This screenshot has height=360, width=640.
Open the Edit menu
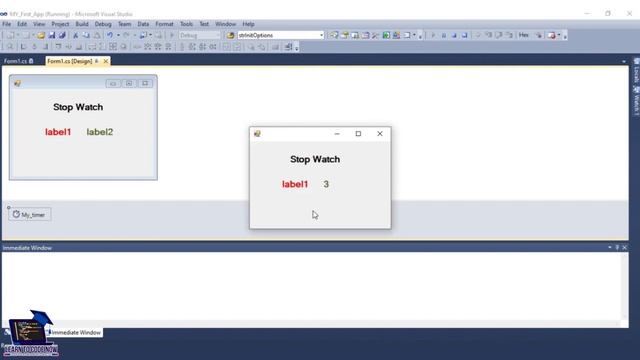(22, 24)
